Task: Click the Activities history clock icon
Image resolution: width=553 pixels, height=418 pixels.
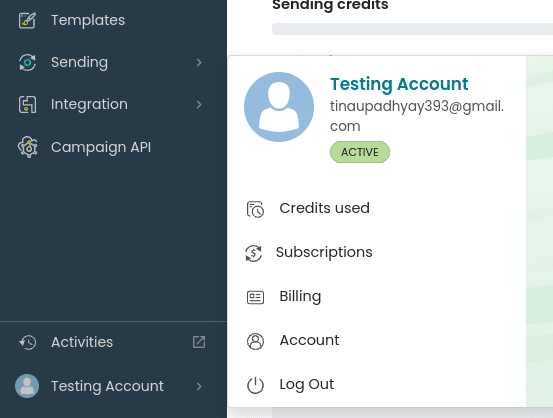Action: click(28, 342)
